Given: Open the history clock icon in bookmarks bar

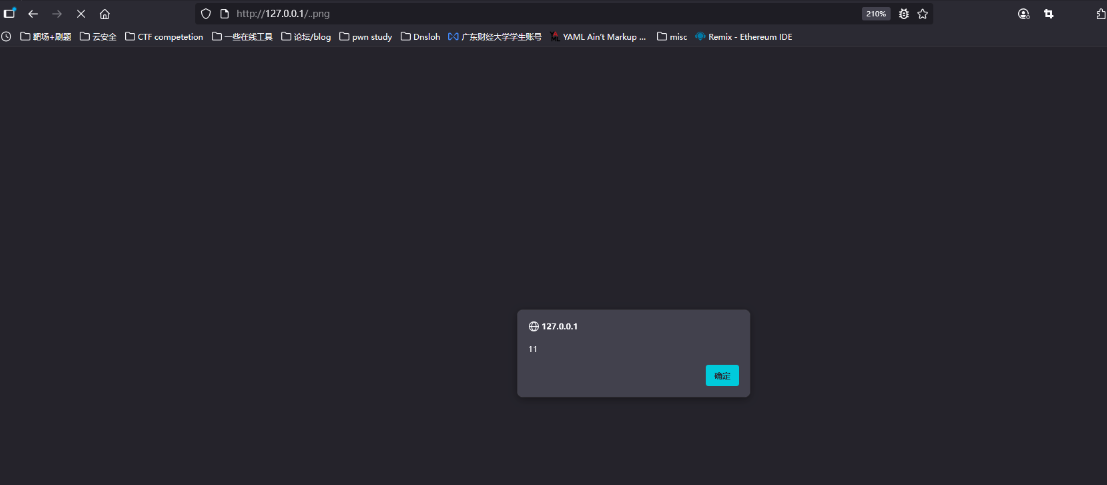Looking at the screenshot, I should [x=7, y=37].
